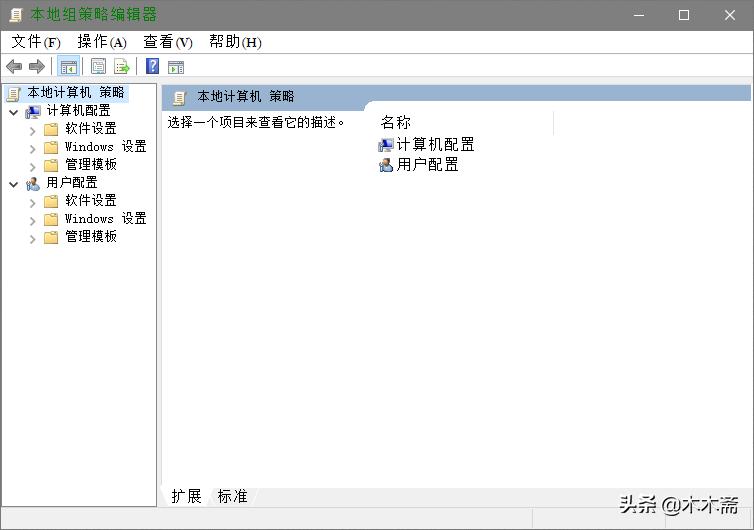
Task: Switch to the 标准 tab
Action: [232, 496]
